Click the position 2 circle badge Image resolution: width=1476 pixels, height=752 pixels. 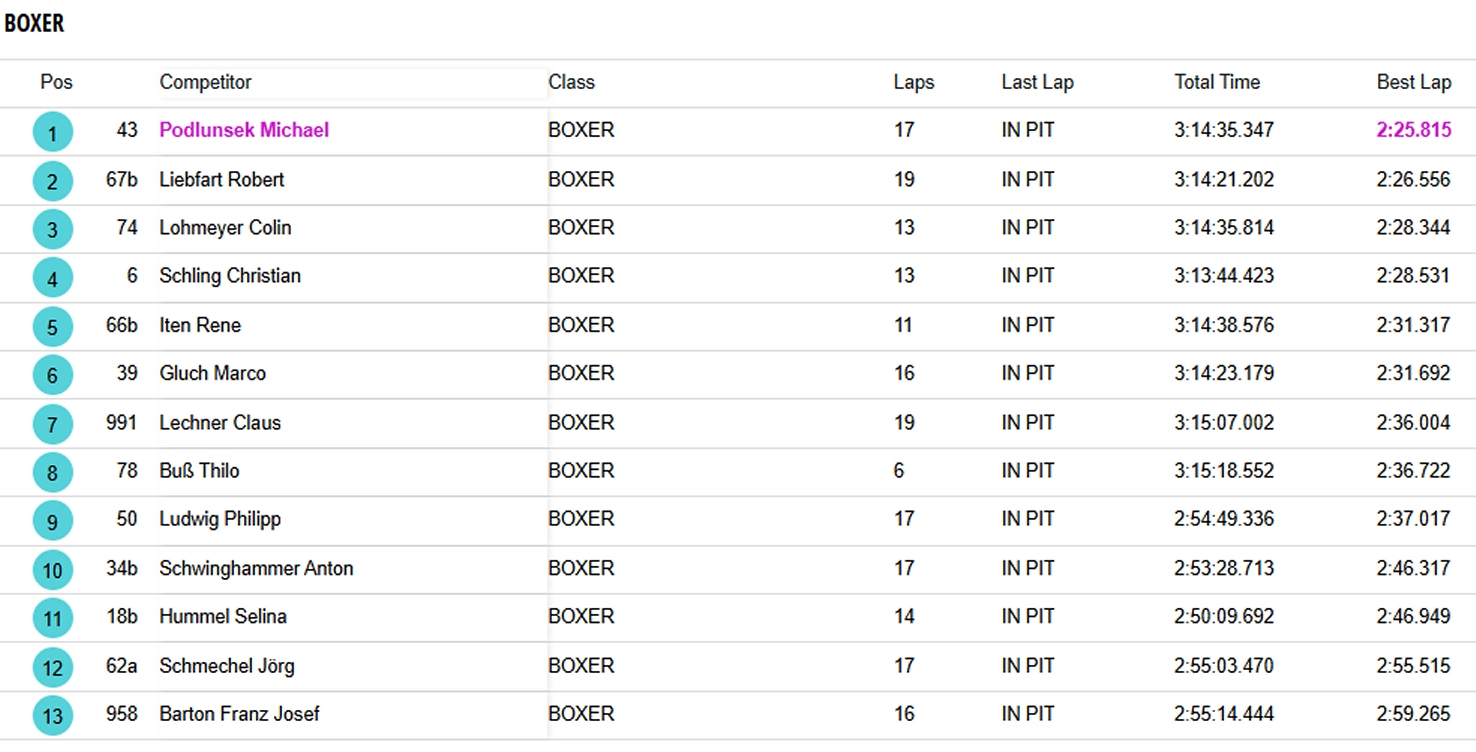[x=53, y=181]
